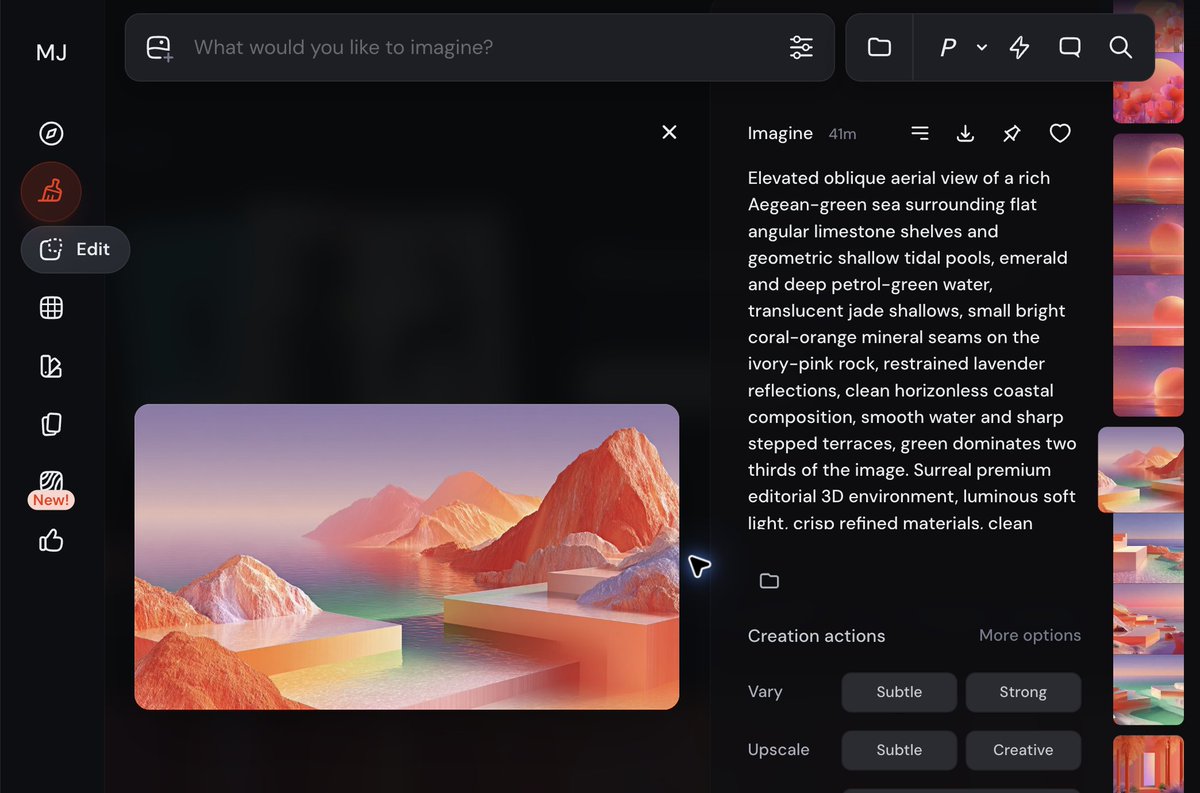The image size is (1200, 793).
Task: Expand More options in Creation actions
Action: (x=1030, y=635)
